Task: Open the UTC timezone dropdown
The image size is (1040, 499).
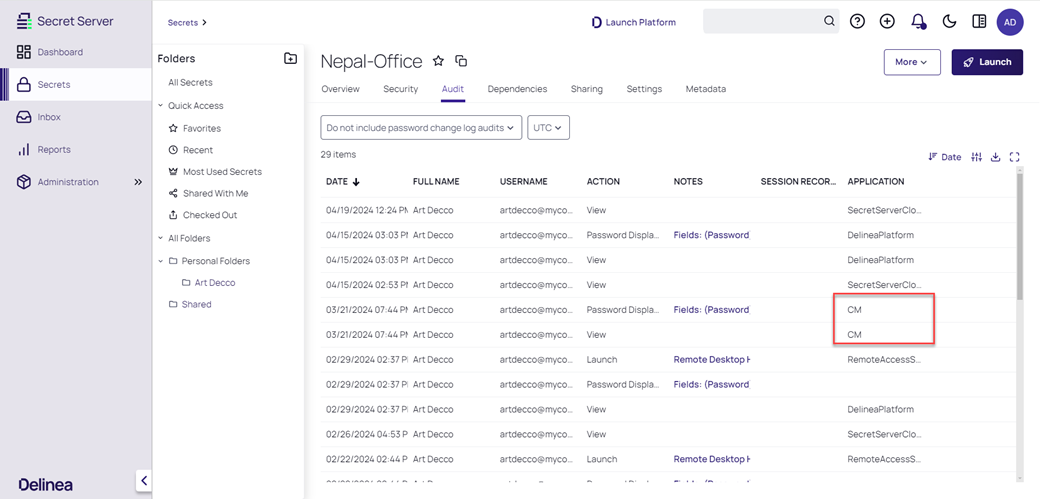Action: 548,127
